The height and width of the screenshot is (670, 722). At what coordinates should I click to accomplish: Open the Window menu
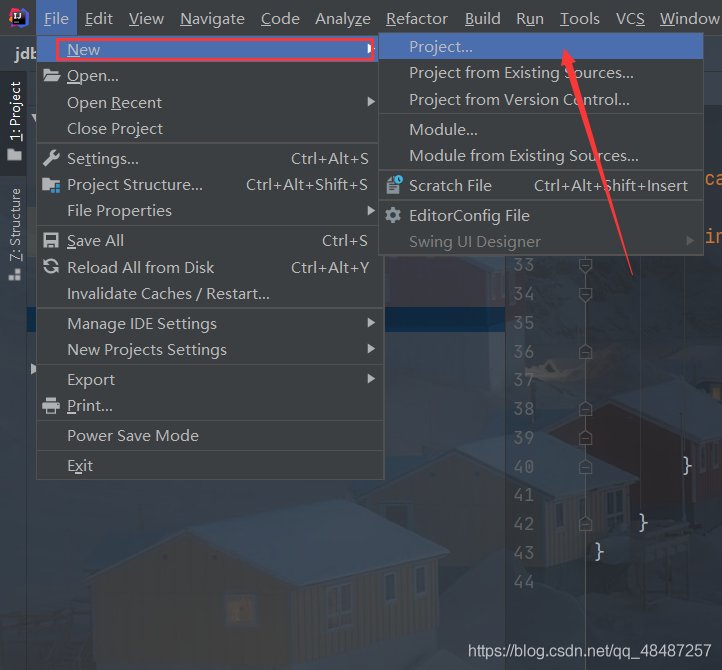pos(689,18)
